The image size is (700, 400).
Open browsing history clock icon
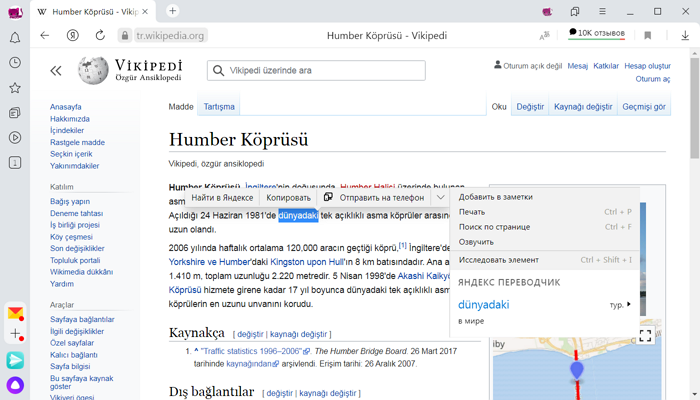coord(15,62)
